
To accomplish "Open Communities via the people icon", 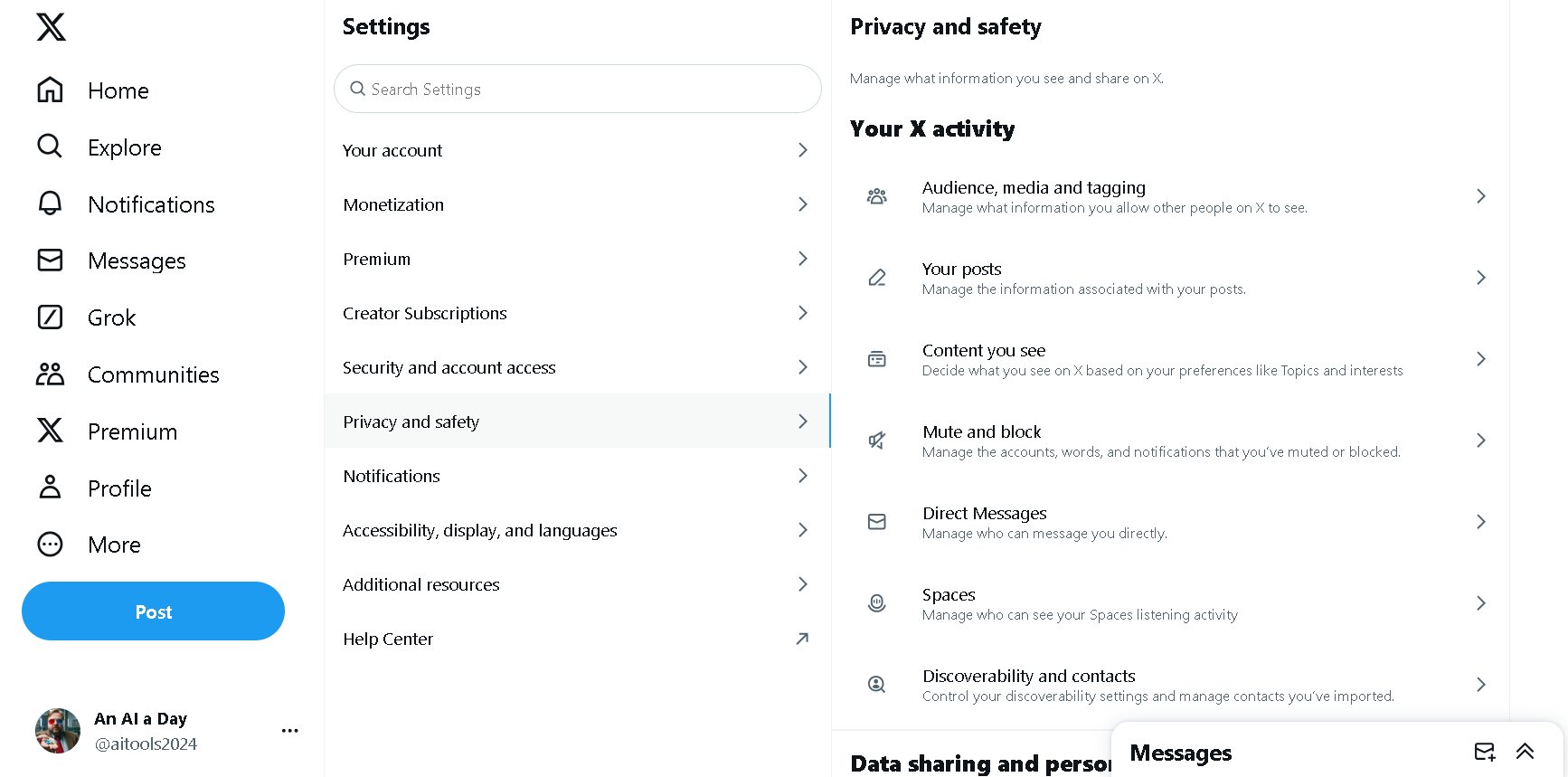I will click(x=50, y=374).
